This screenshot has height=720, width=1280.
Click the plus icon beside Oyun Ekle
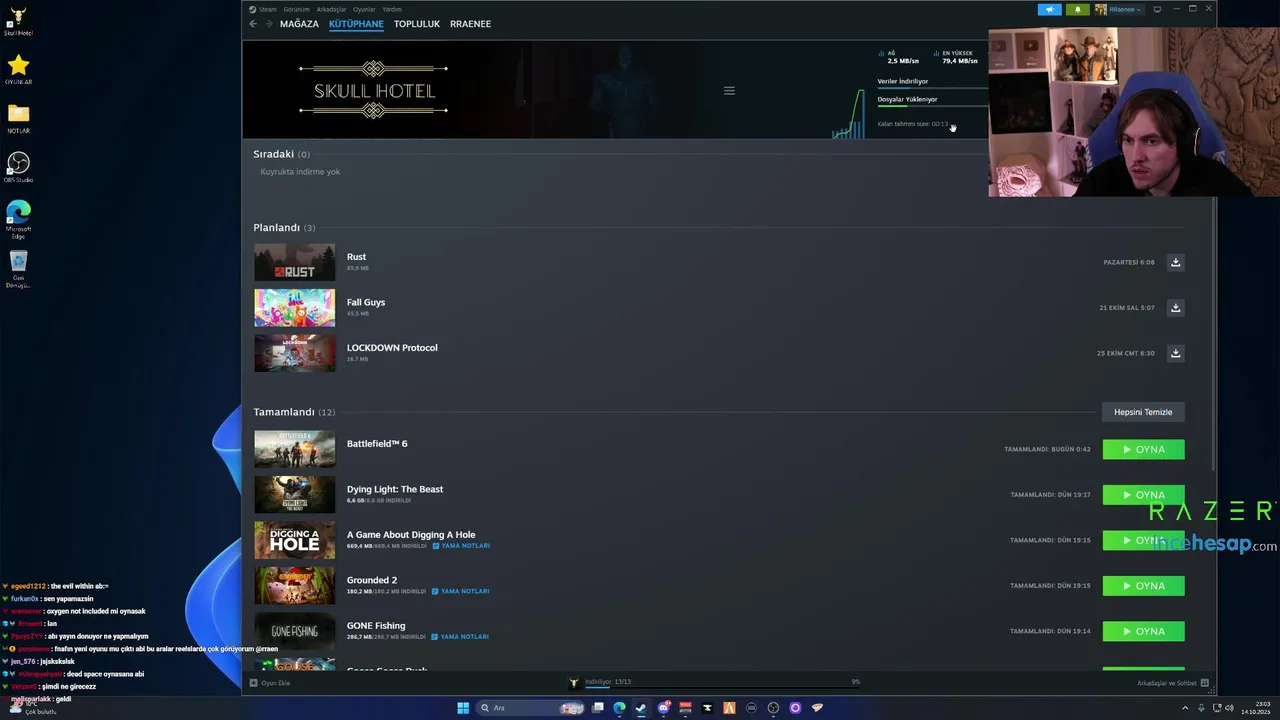pos(253,682)
